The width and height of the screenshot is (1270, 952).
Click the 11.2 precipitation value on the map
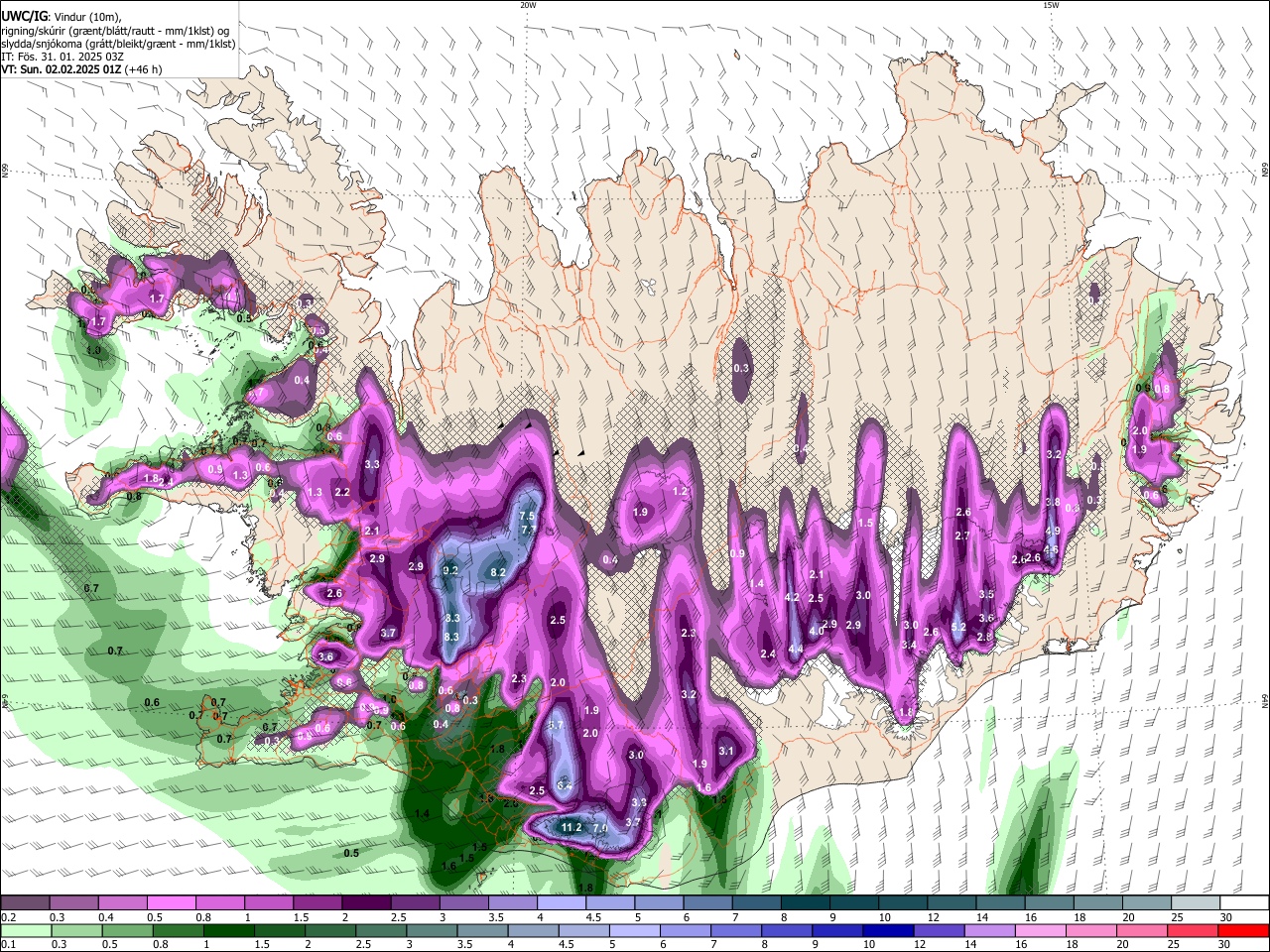coord(571,827)
